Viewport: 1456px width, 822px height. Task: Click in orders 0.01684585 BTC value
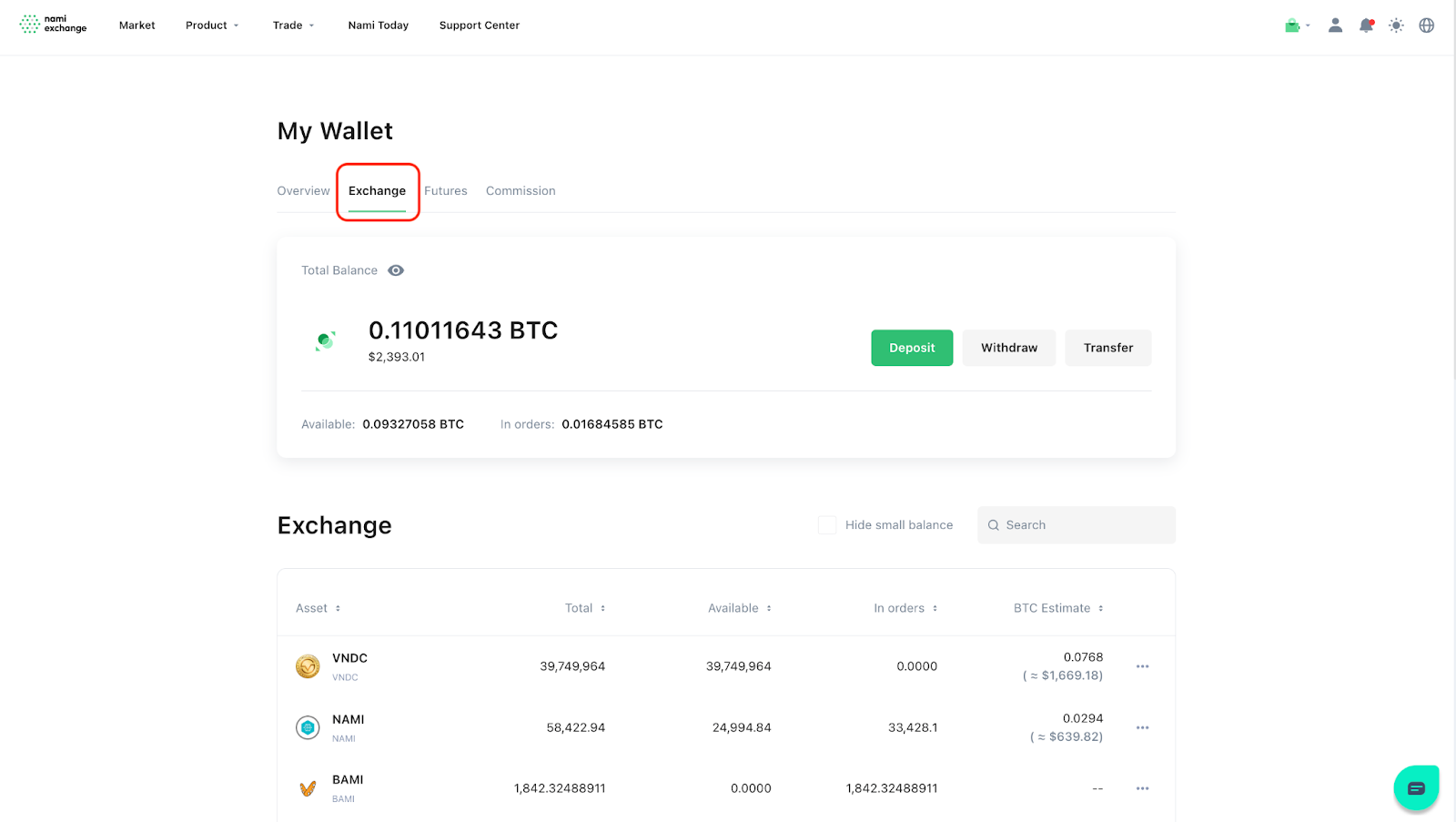point(612,424)
